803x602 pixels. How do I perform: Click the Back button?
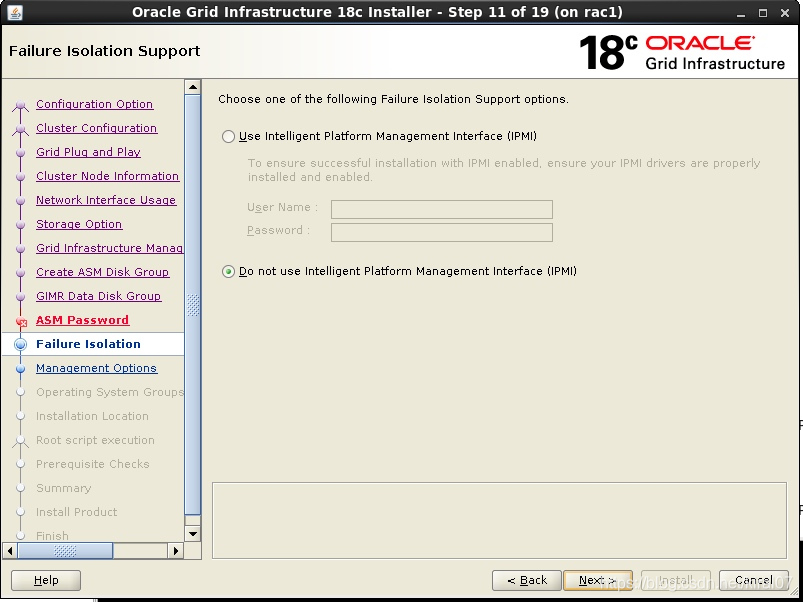[526, 580]
